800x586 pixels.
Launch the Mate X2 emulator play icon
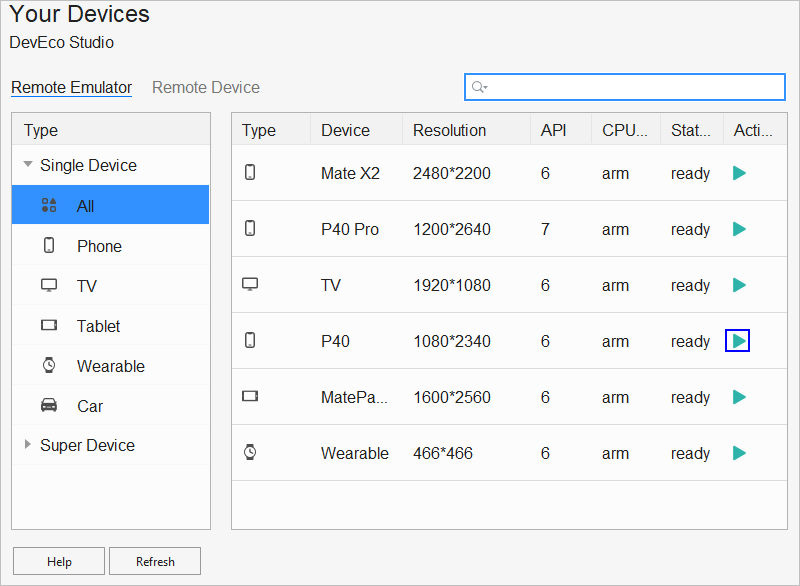pyautogui.click(x=739, y=173)
